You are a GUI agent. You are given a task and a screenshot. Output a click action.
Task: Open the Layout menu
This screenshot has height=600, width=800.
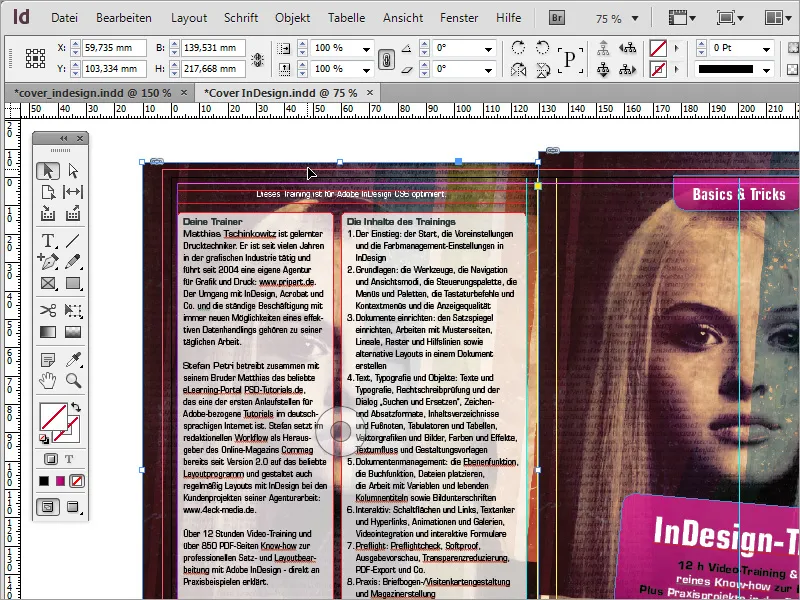click(189, 18)
